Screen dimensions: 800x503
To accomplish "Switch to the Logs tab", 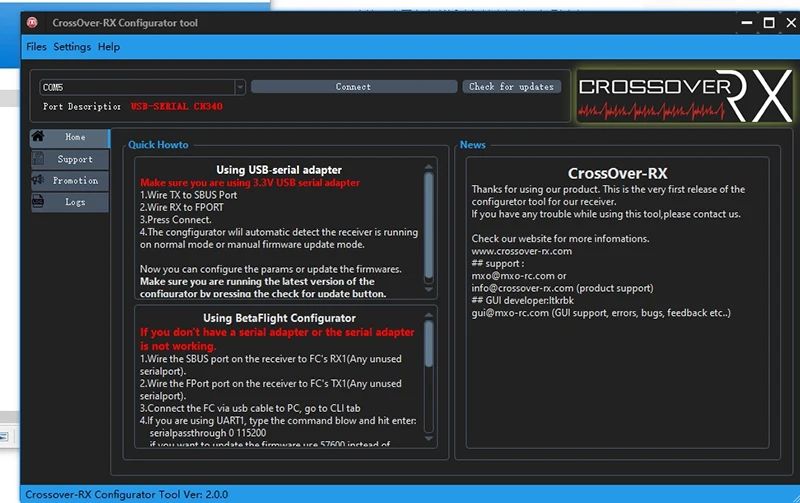I will (x=70, y=202).
